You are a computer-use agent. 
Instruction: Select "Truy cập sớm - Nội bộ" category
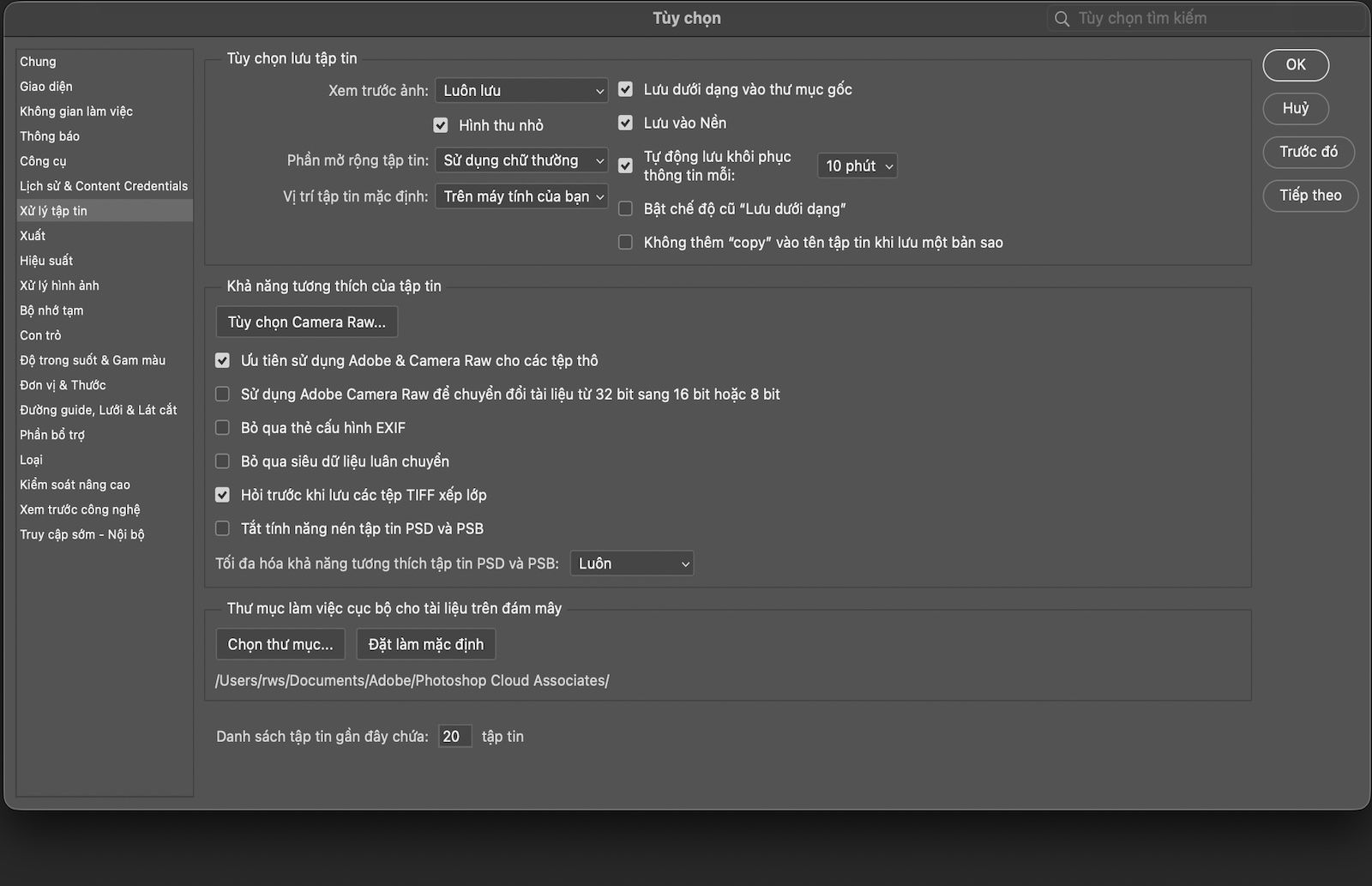[x=105, y=534]
